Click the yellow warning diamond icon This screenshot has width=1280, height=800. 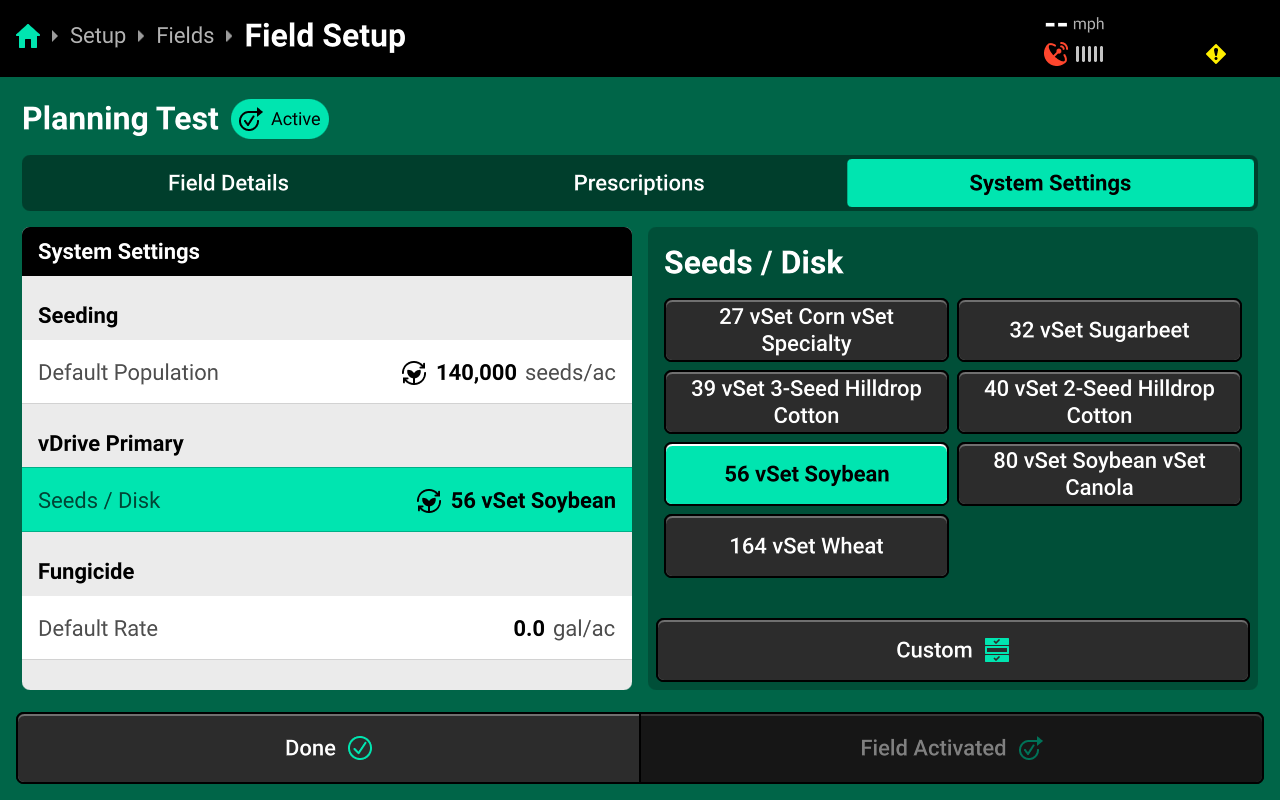click(1216, 54)
